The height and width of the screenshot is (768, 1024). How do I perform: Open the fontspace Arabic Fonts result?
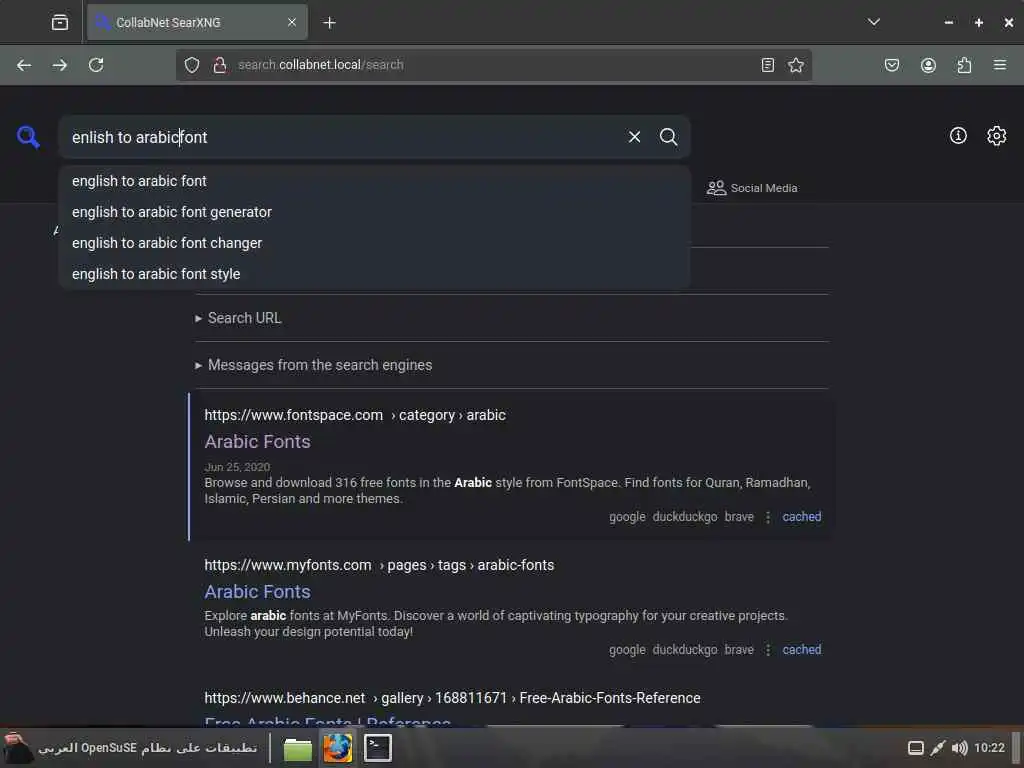pyautogui.click(x=257, y=442)
